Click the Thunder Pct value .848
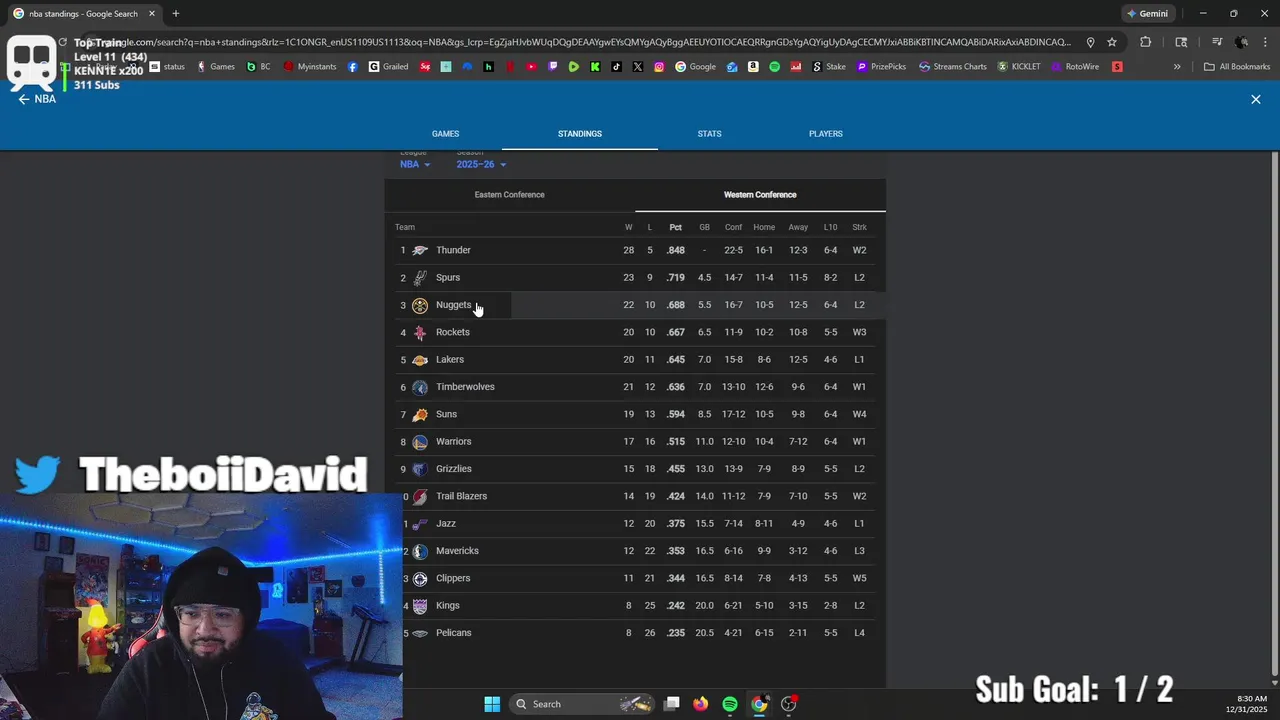 pyautogui.click(x=676, y=250)
